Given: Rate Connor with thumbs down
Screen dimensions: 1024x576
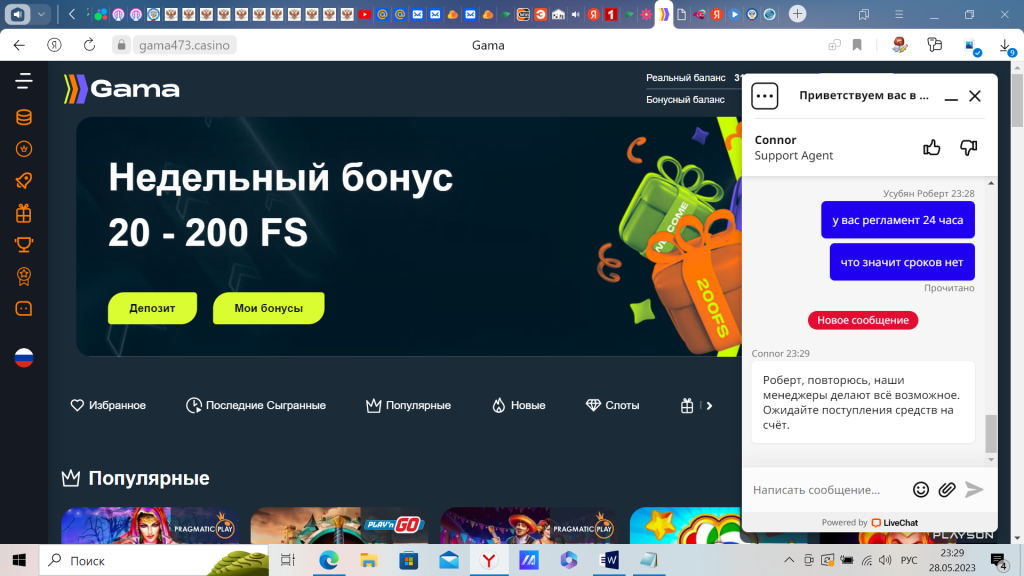Looking at the screenshot, I should pyautogui.click(x=968, y=148).
